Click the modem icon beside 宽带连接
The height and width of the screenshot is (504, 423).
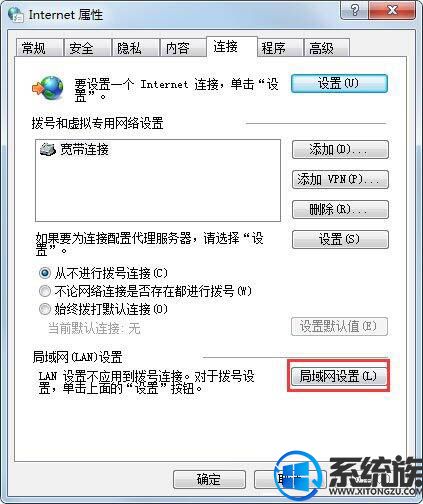(48, 149)
